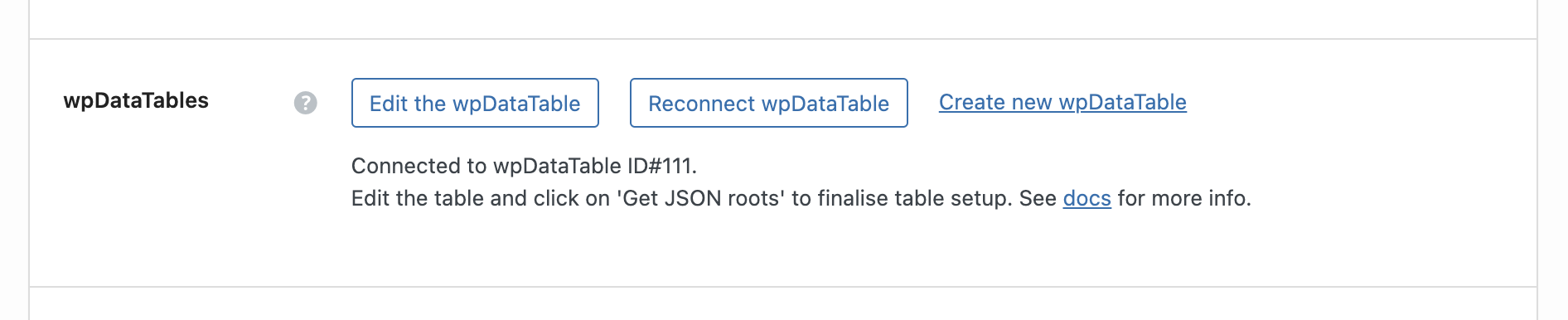Click the 'Get JSON roots' instruction text
Image resolution: width=1568 pixels, height=320 pixels.
coord(701,198)
